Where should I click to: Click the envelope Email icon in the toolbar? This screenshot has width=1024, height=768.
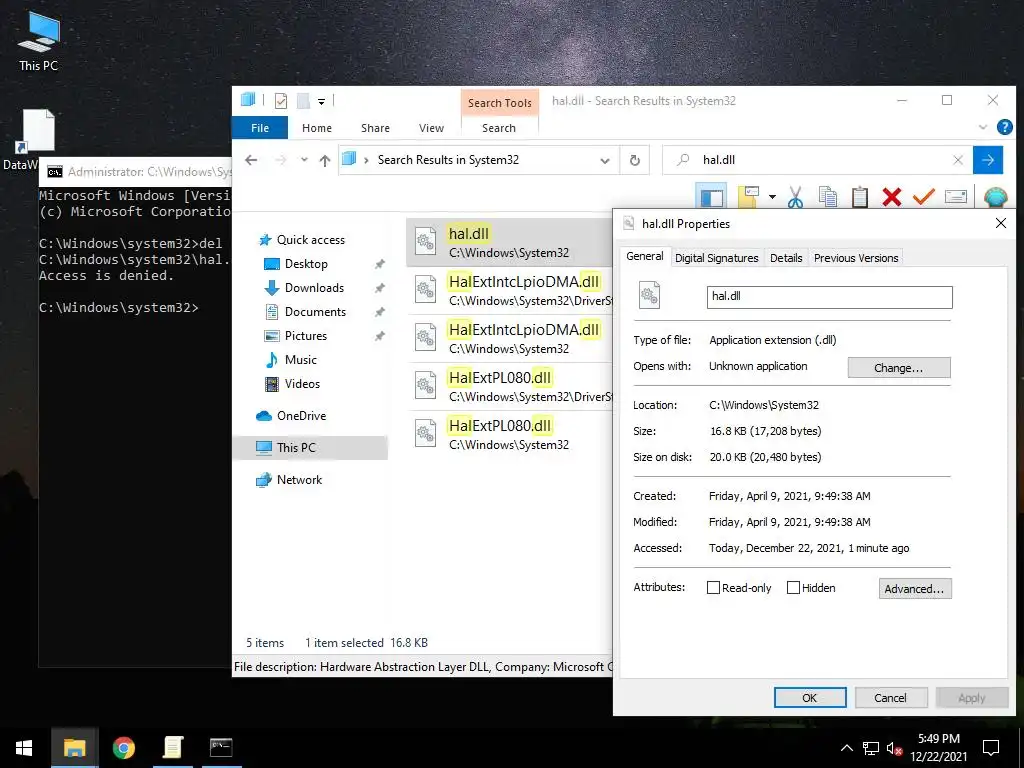point(955,197)
